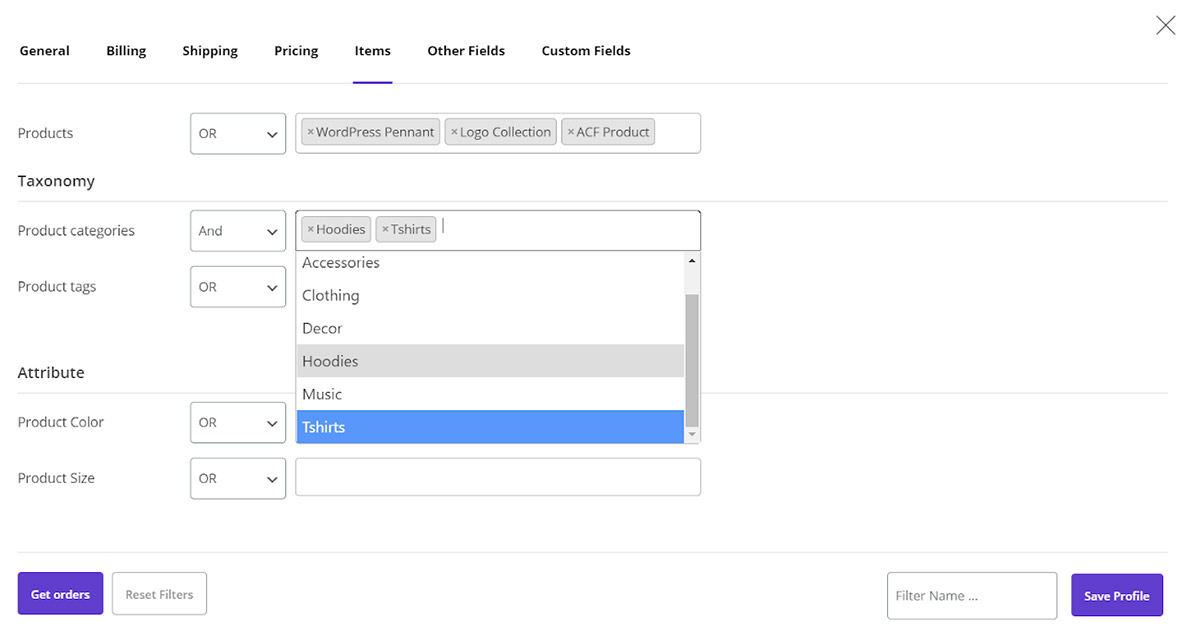The image size is (1200, 642).
Task: Close the filter dialog with X
Action: coord(1165,26)
